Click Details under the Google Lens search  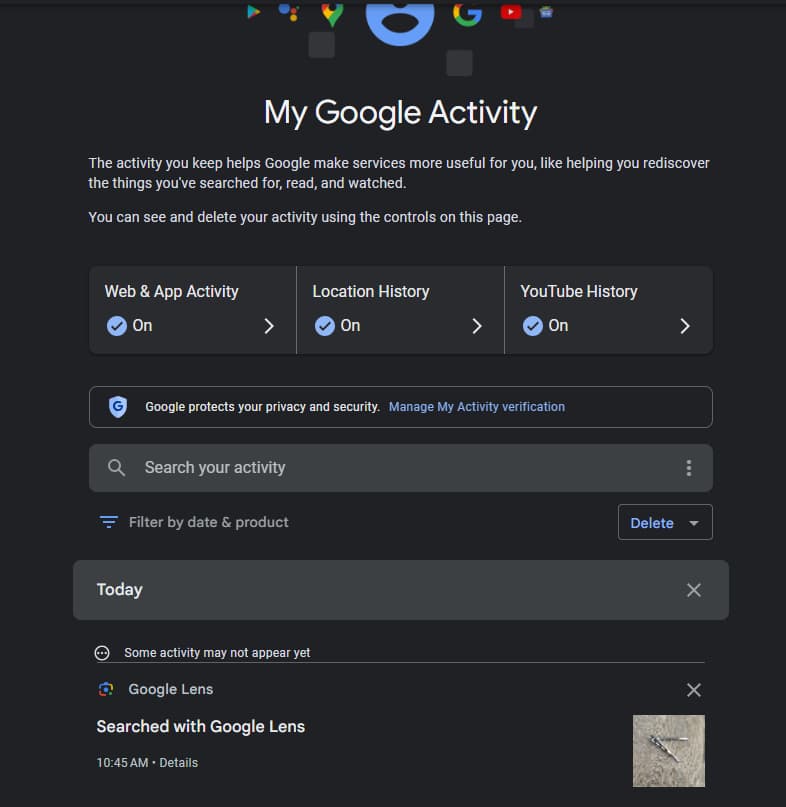tap(178, 762)
